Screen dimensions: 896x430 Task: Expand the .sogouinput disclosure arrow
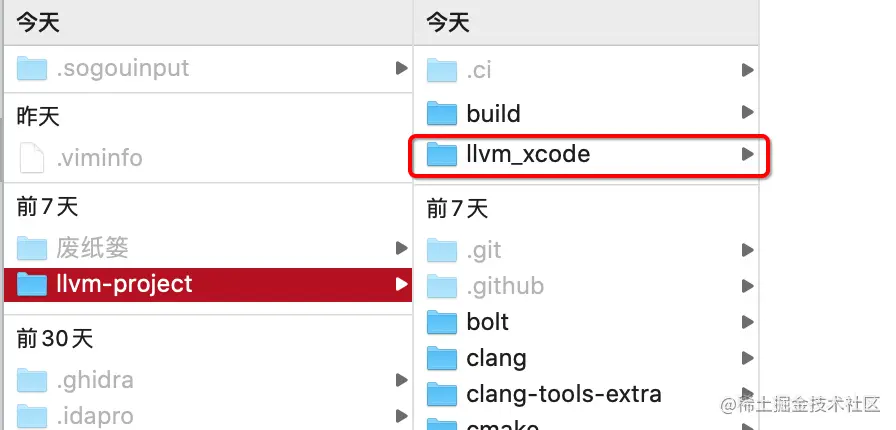[x=402, y=68]
